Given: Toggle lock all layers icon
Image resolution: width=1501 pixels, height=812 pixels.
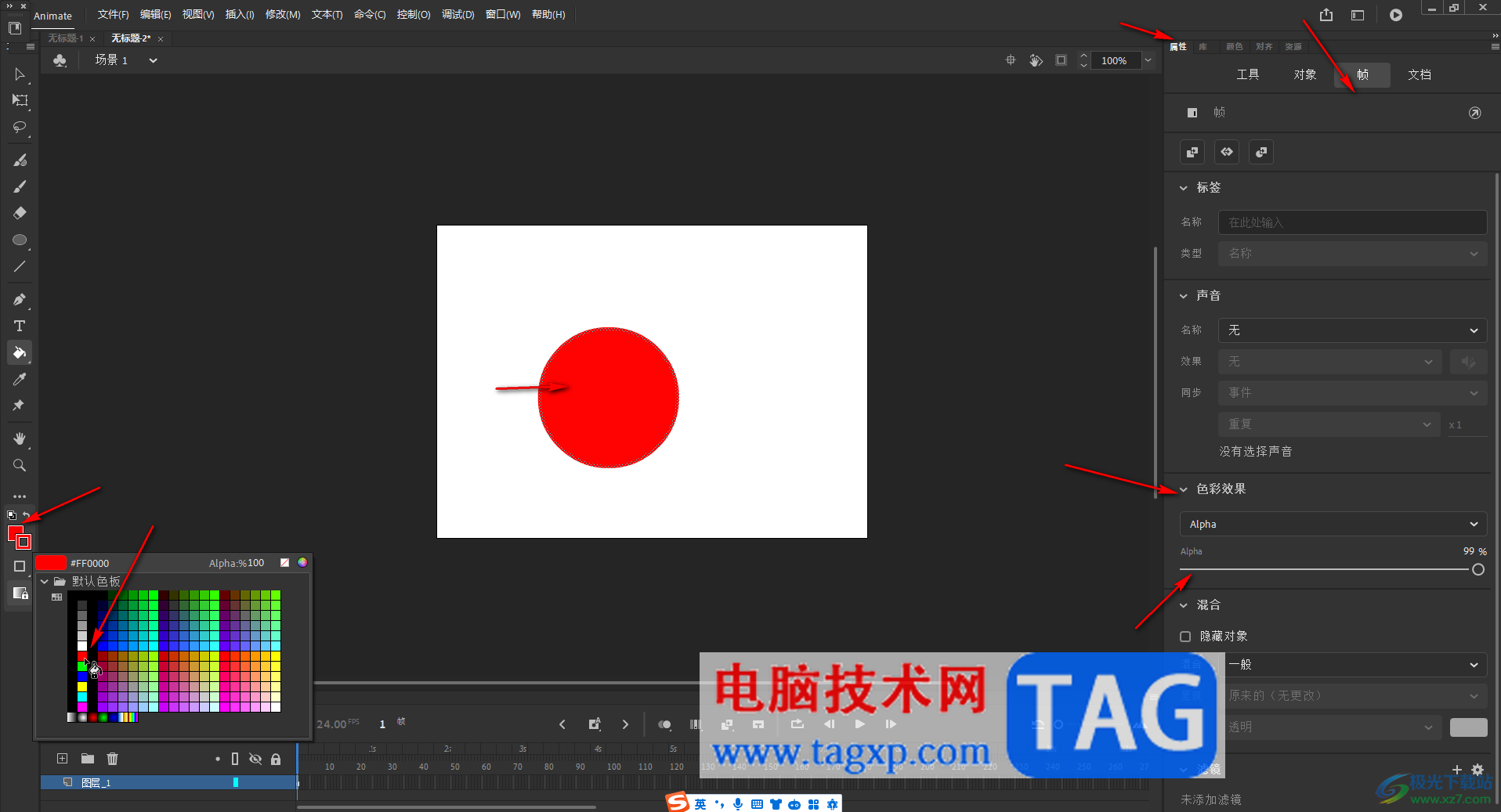Looking at the screenshot, I should point(276,759).
